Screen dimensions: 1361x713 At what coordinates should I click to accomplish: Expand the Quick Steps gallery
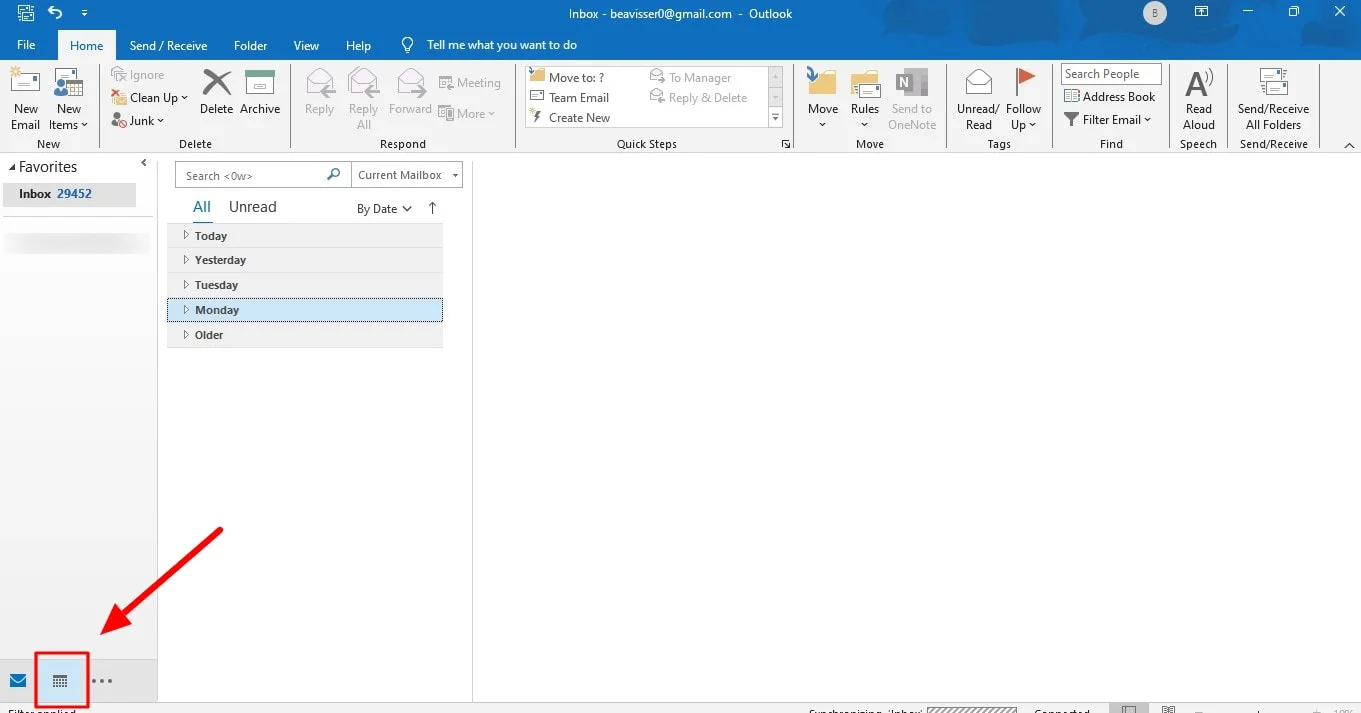[775, 117]
